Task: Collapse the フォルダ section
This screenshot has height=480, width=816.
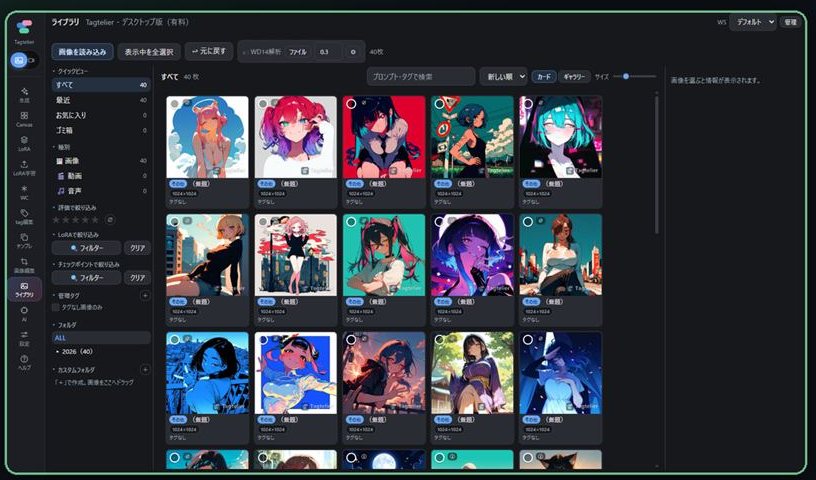Action: pyautogui.click(x=65, y=324)
